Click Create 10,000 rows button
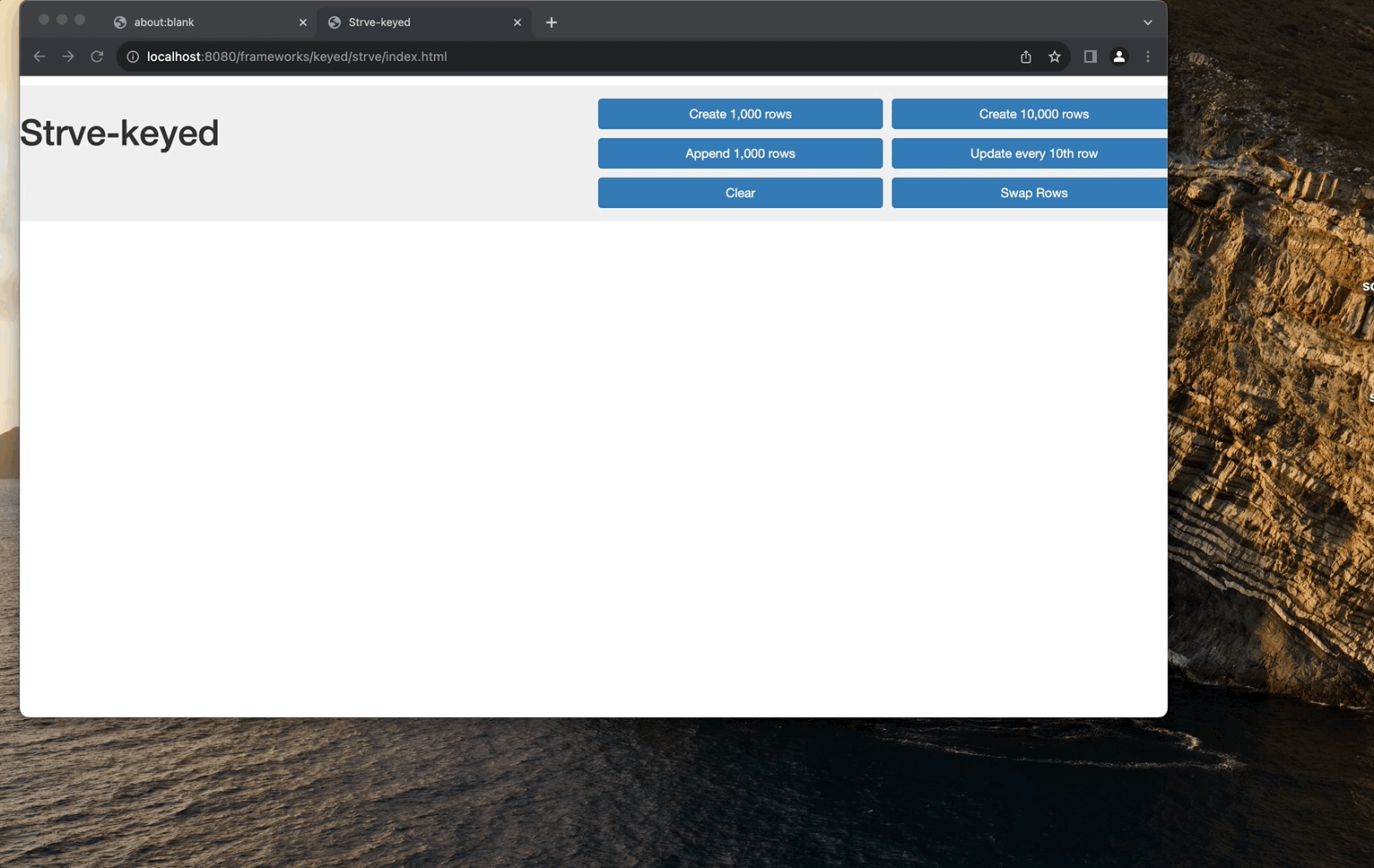 point(1030,114)
